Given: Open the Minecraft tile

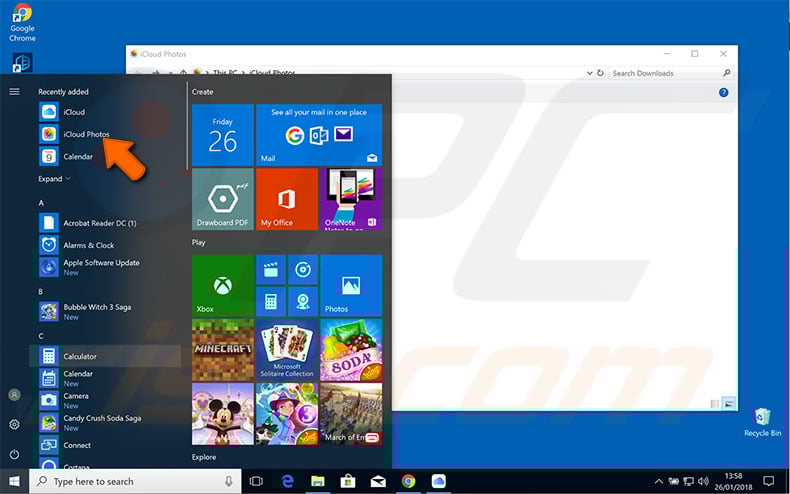Looking at the screenshot, I should pyautogui.click(x=223, y=349).
